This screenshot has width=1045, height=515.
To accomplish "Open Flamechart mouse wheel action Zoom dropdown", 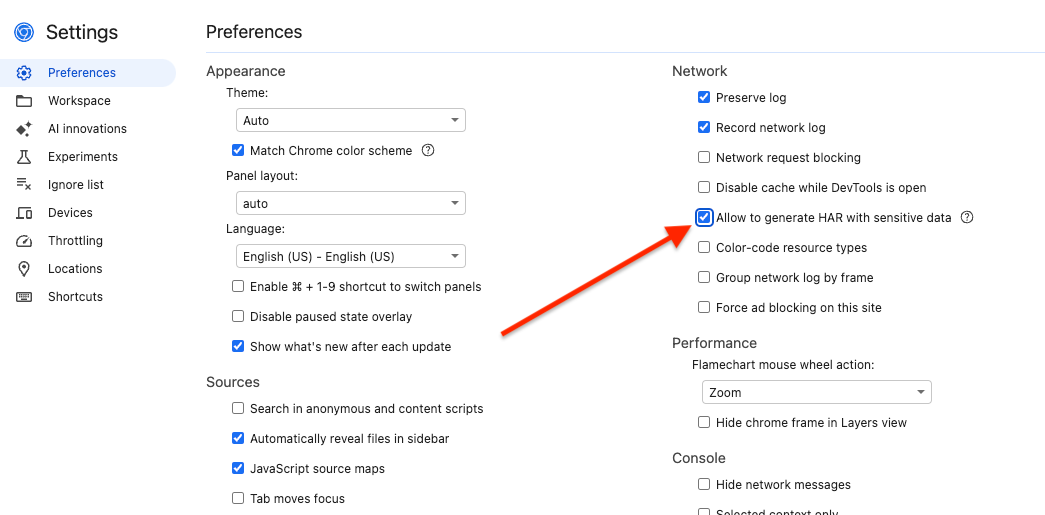I will point(816,393).
